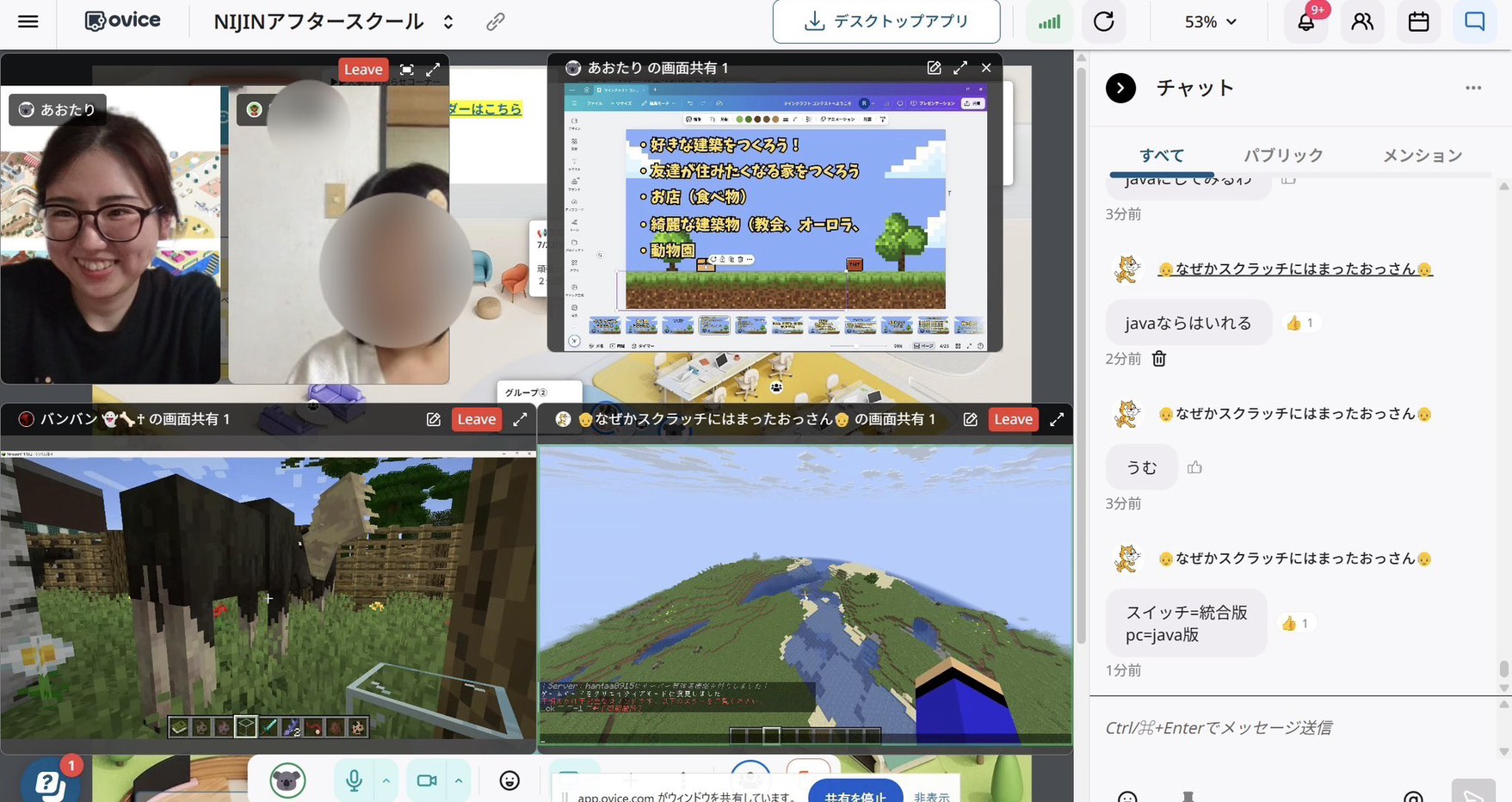1512x802 pixels.
Task: Open edit icon on なぜかスクラッチ screen share
Action: (x=971, y=419)
